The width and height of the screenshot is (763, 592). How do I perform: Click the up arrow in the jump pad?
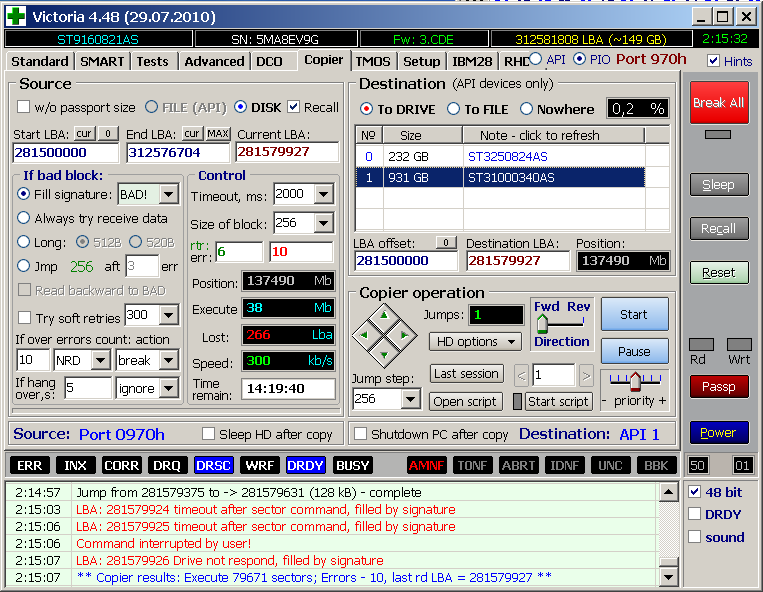click(x=385, y=315)
